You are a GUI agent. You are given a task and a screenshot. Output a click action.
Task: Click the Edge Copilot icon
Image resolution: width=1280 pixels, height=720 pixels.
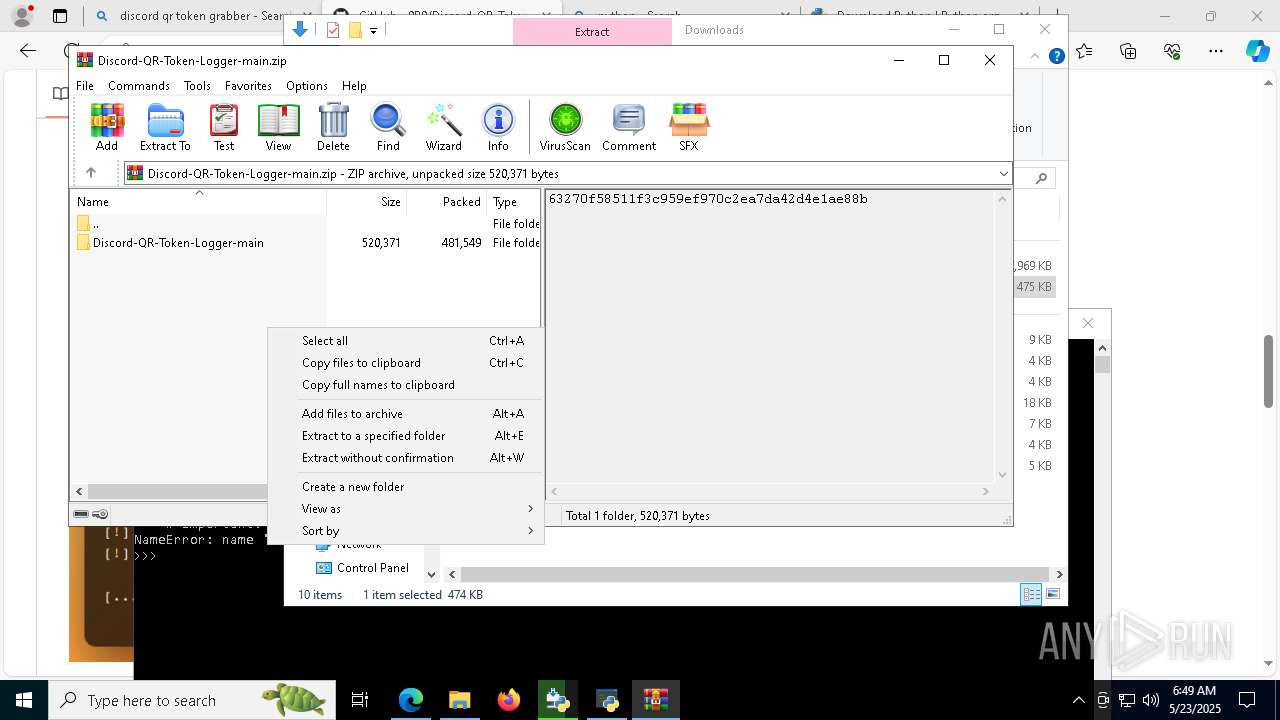click(1258, 51)
